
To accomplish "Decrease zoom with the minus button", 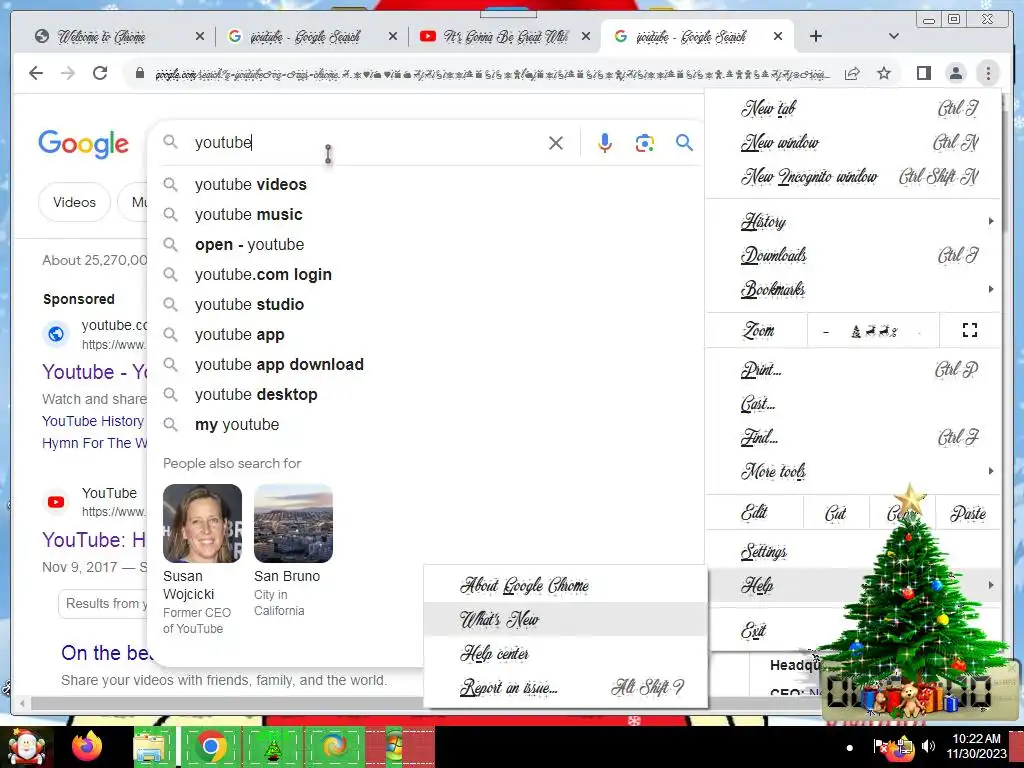I will [x=825, y=332].
